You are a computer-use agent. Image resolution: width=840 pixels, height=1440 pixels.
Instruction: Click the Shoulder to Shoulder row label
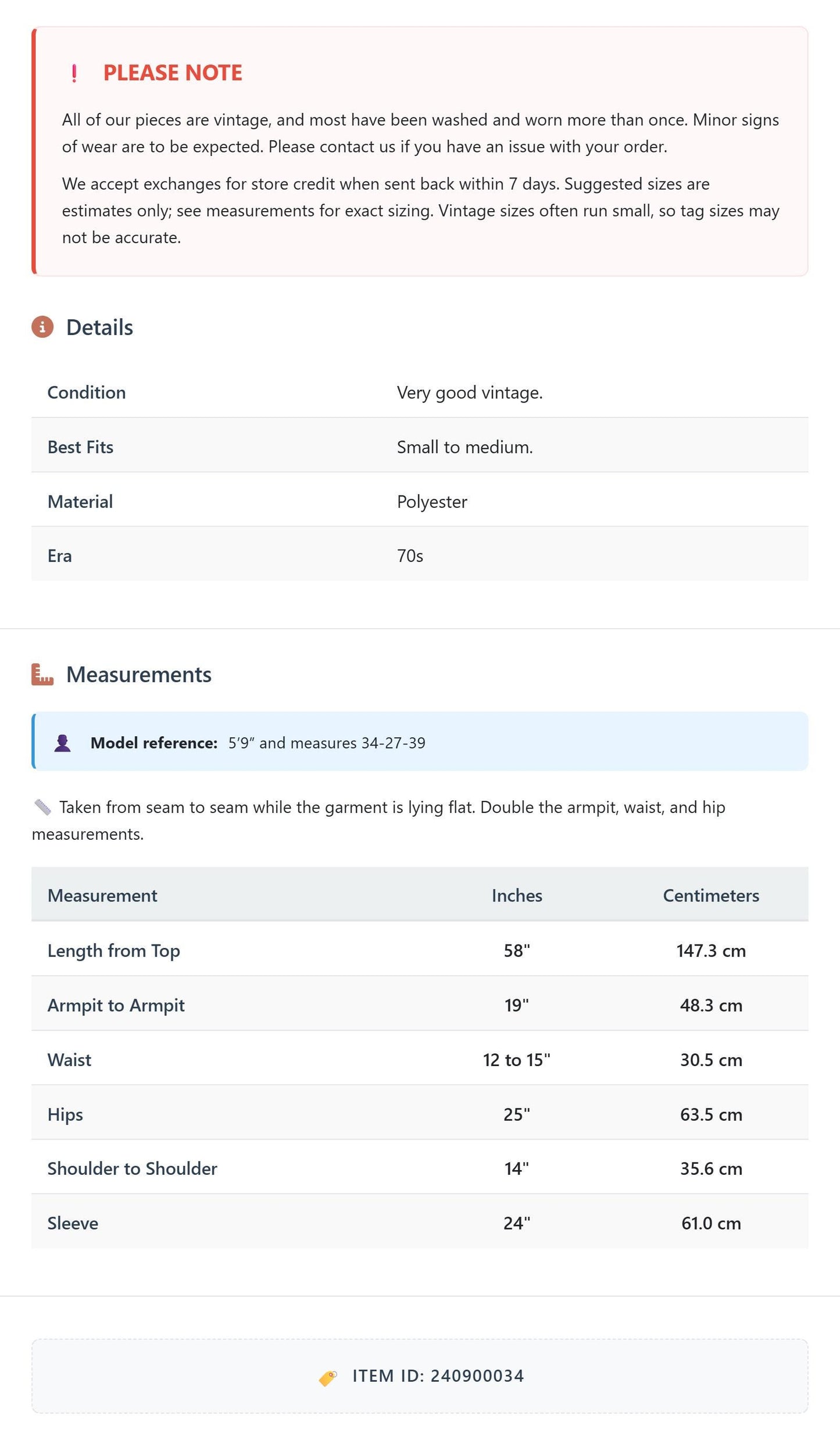133,1168
